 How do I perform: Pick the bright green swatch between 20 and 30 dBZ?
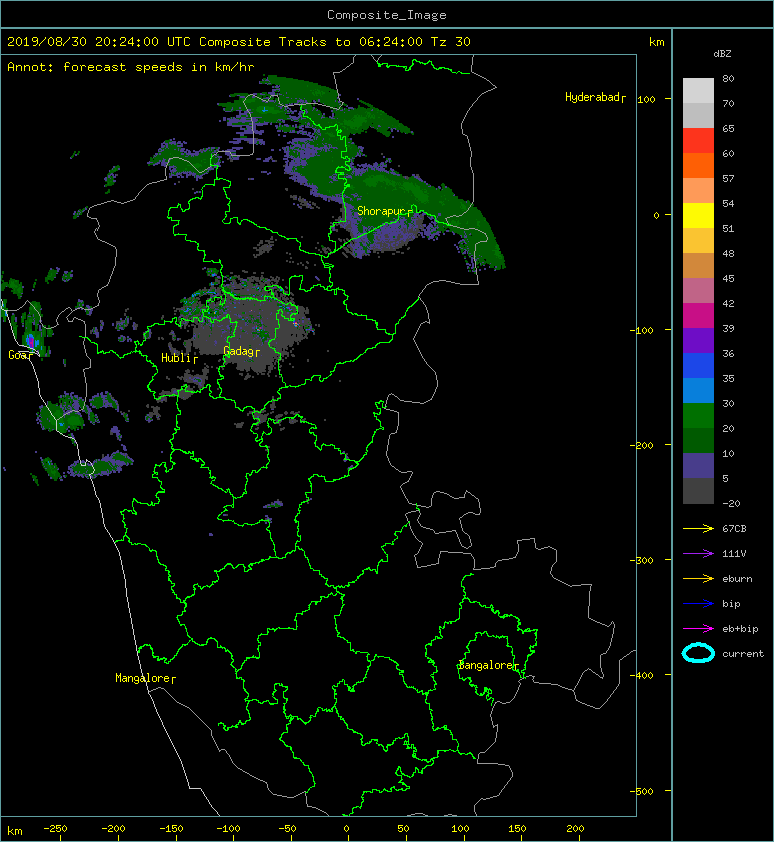click(698, 416)
